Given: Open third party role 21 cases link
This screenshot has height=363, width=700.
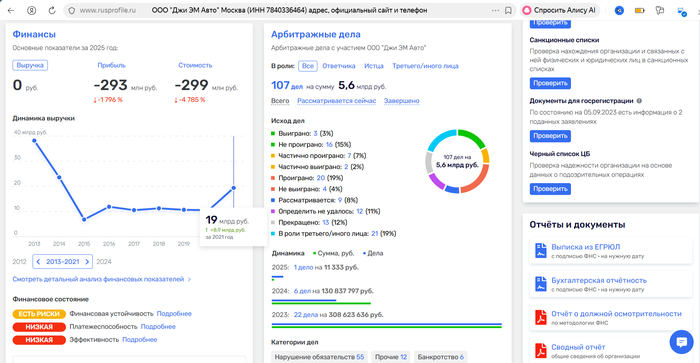Looking at the screenshot, I should point(375,234).
